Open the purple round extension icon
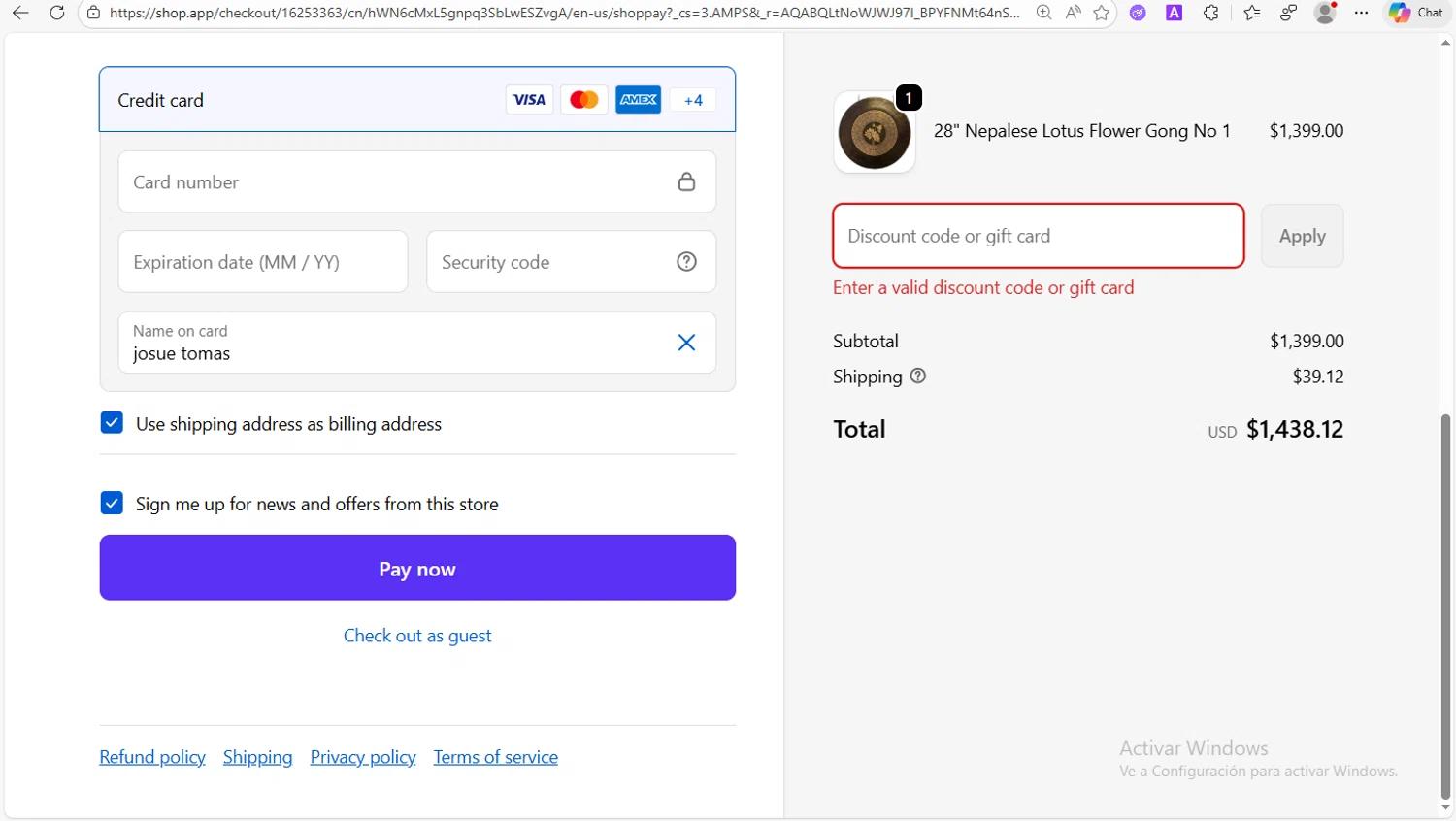 tap(1138, 13)
